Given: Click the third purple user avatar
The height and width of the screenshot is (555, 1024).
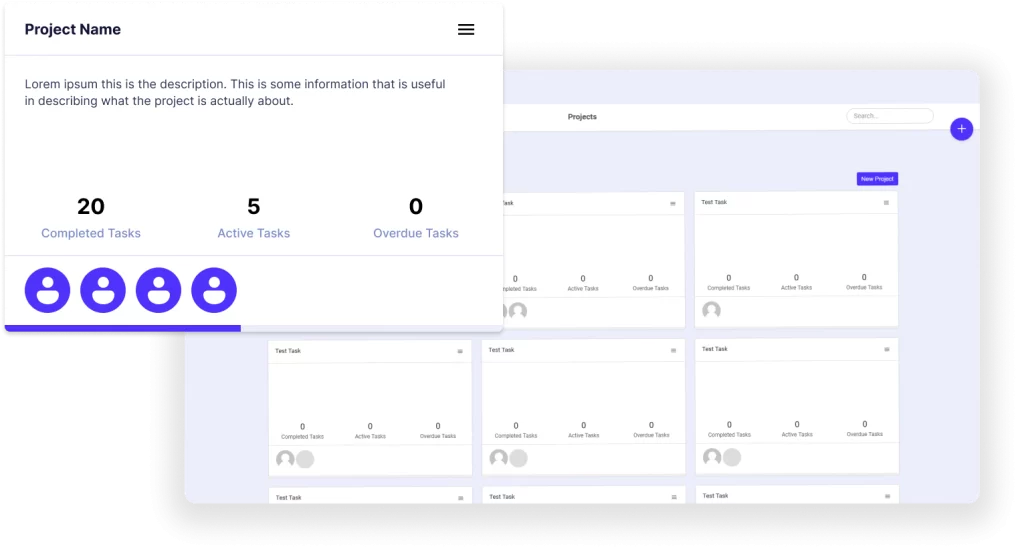Looking at the screenshot, I should (x=158, y=290).
